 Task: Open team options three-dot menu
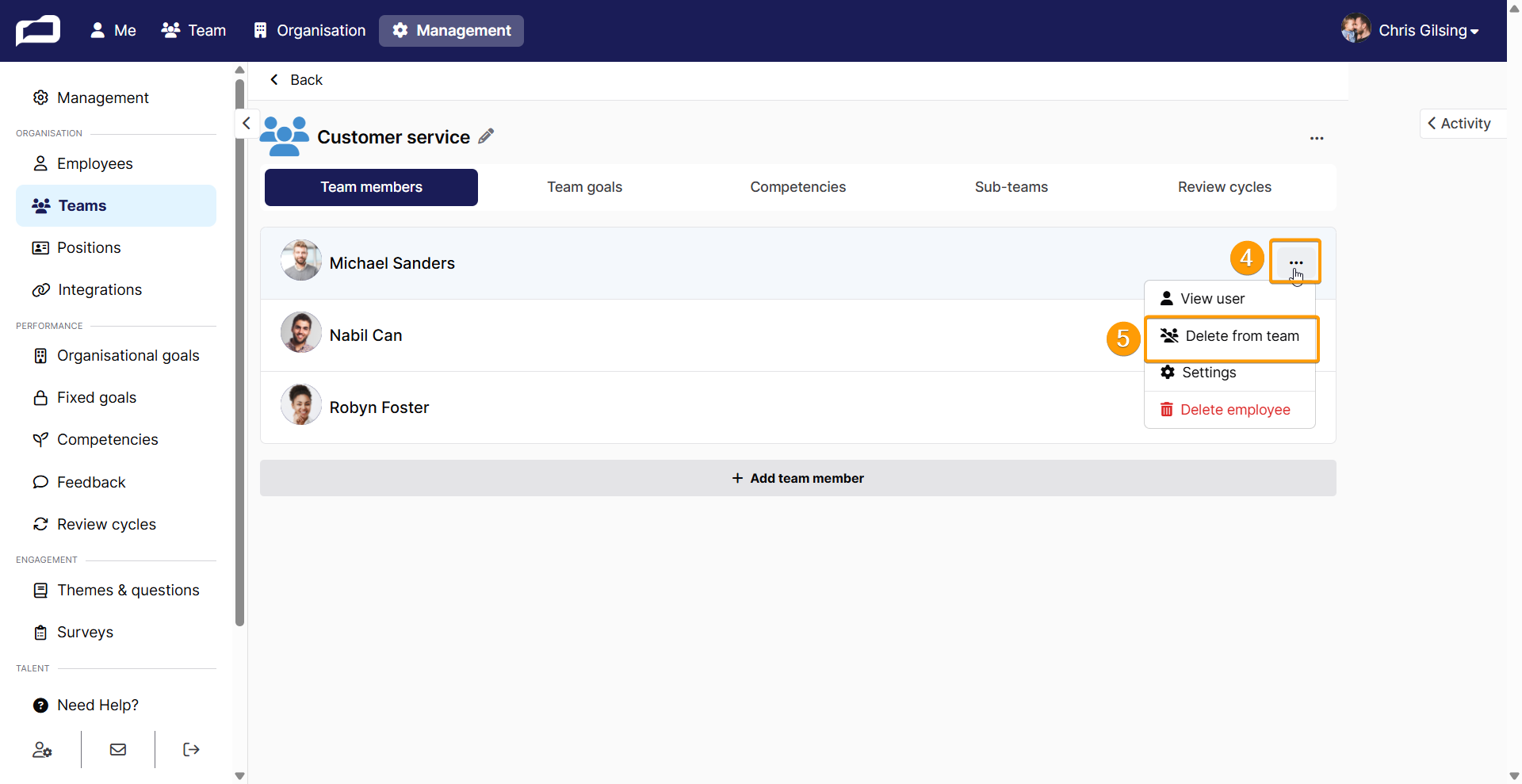coord(1317,138)
